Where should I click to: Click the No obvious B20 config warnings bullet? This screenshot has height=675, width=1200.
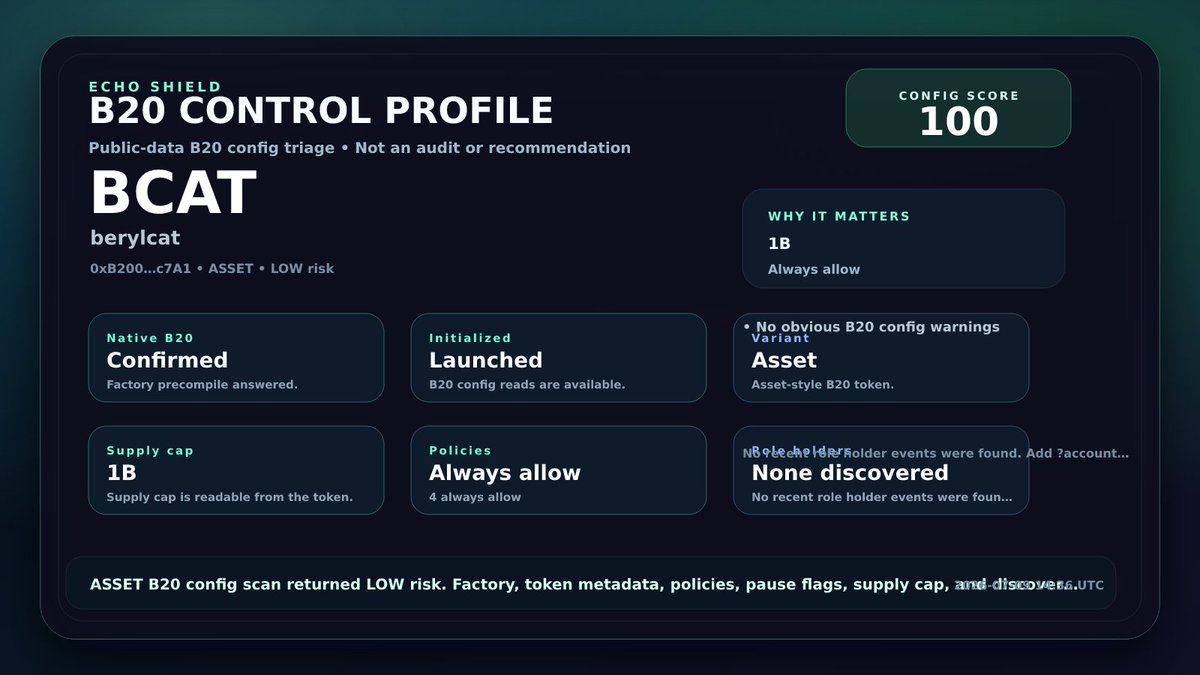871,327
